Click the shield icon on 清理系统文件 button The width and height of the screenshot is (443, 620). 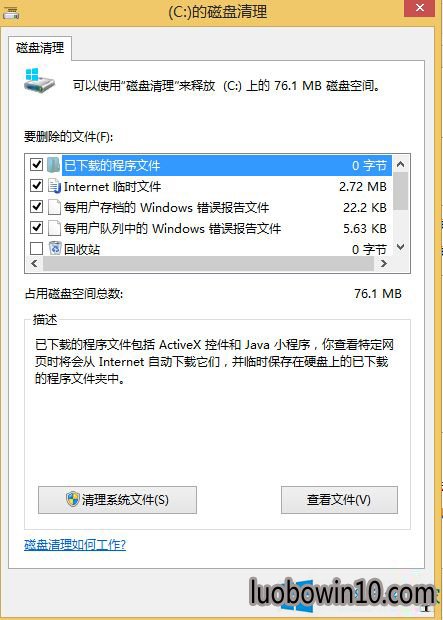[x=73, y=499]
